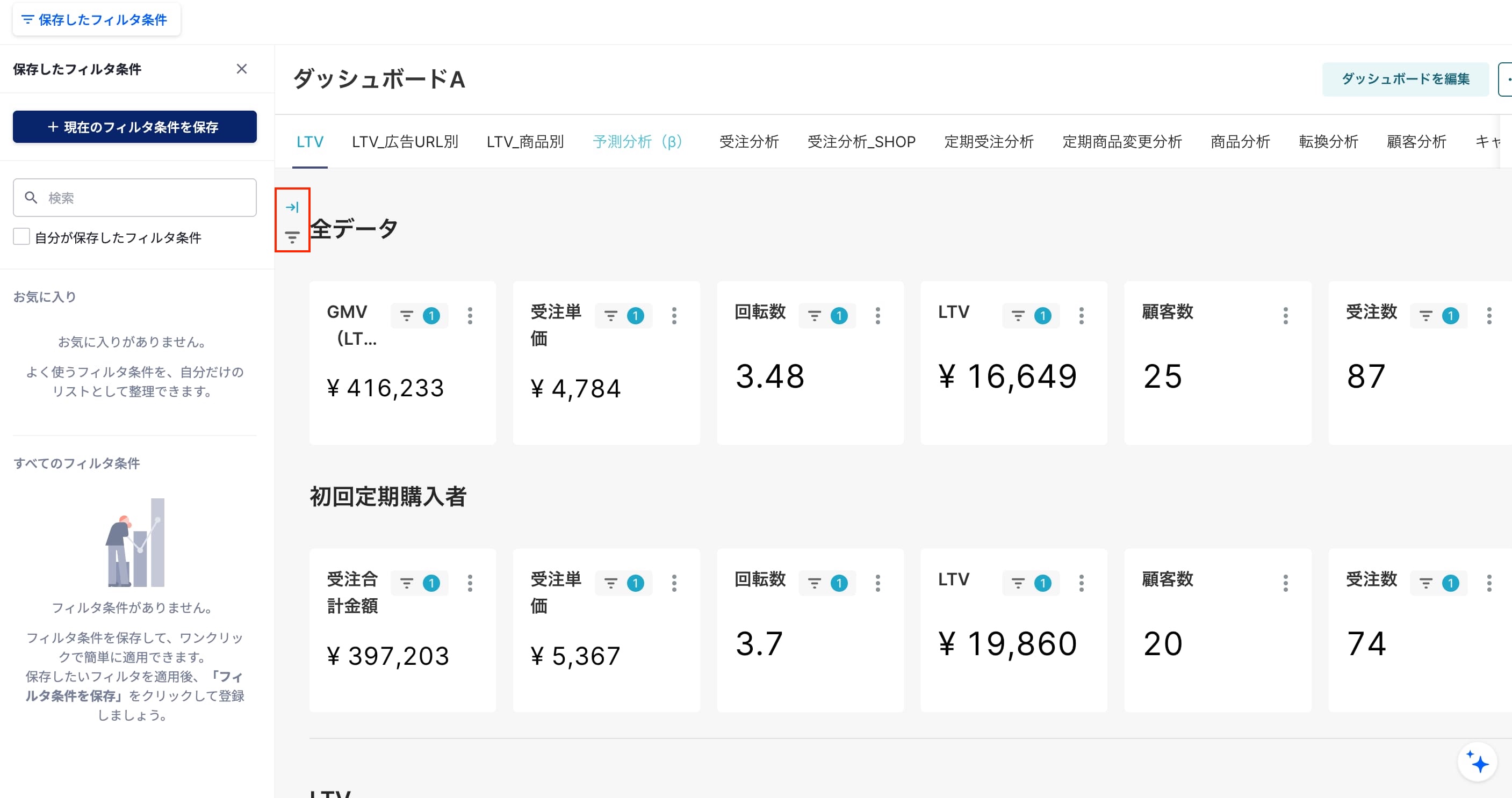This screenshot has height=798, width=1512.
Task: Open three-dot menu on the 初回定期購入者 受注単価 card
Action: 674,583
